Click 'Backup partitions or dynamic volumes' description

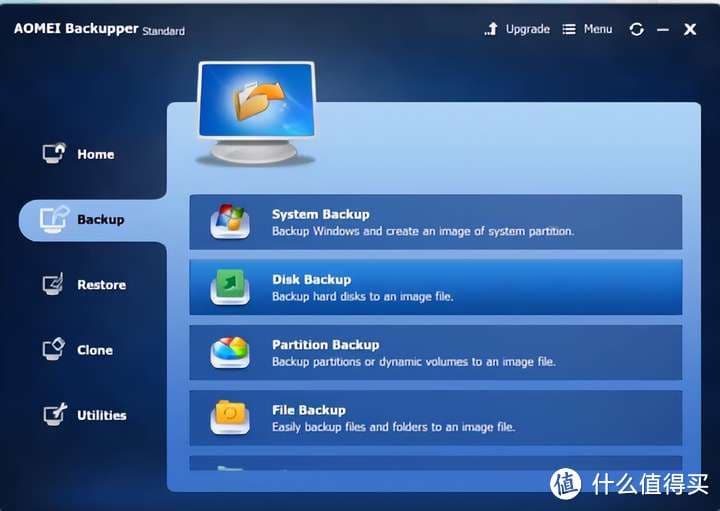pos(414,362)
